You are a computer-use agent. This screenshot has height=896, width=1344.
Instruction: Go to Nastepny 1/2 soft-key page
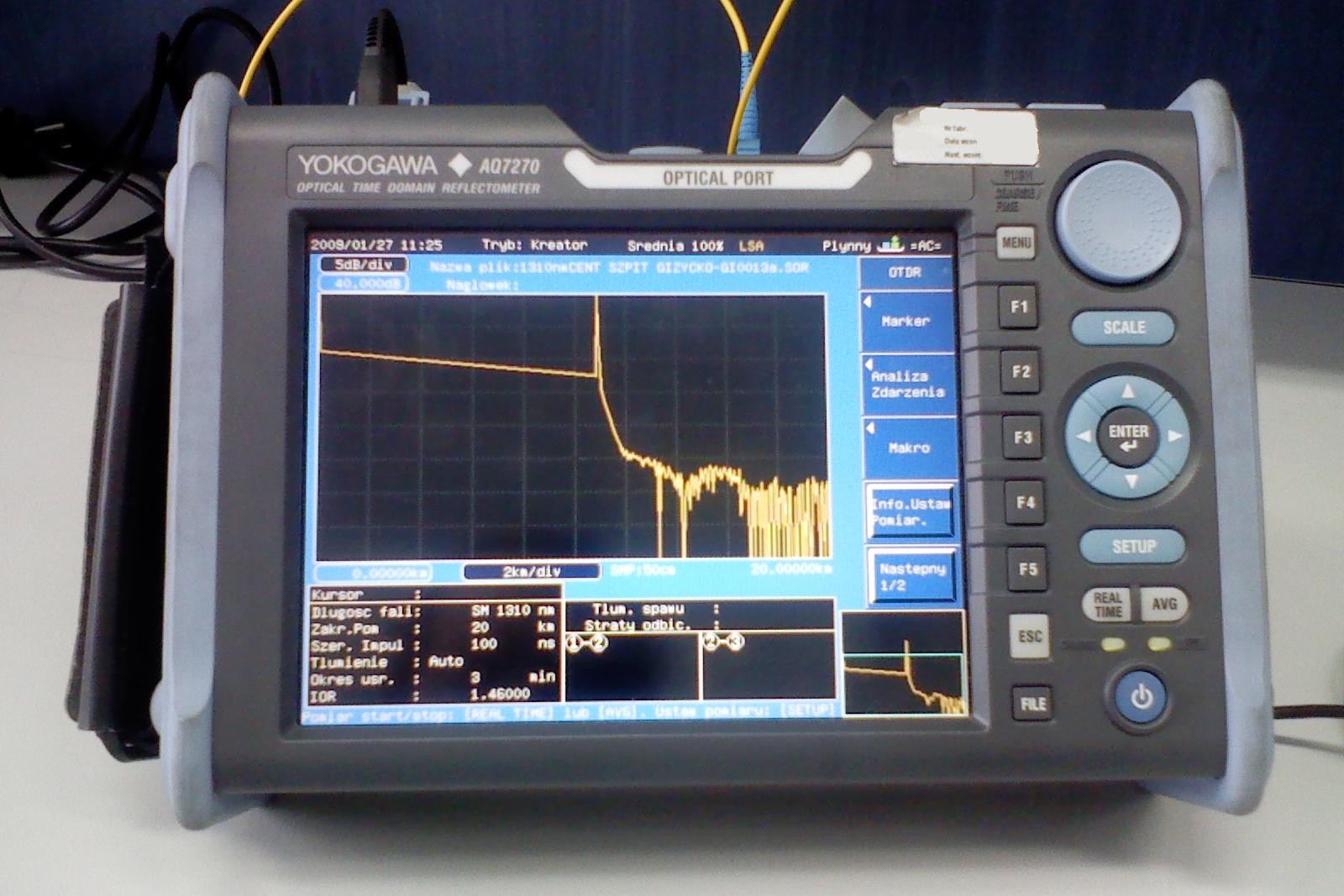pos(911,576)
